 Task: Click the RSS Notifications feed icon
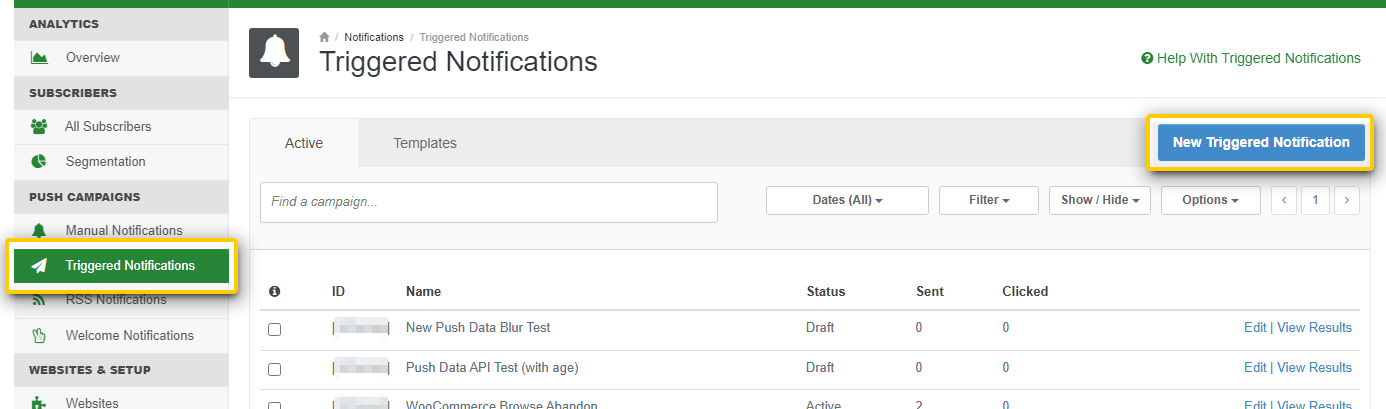(x=40, y=300)
